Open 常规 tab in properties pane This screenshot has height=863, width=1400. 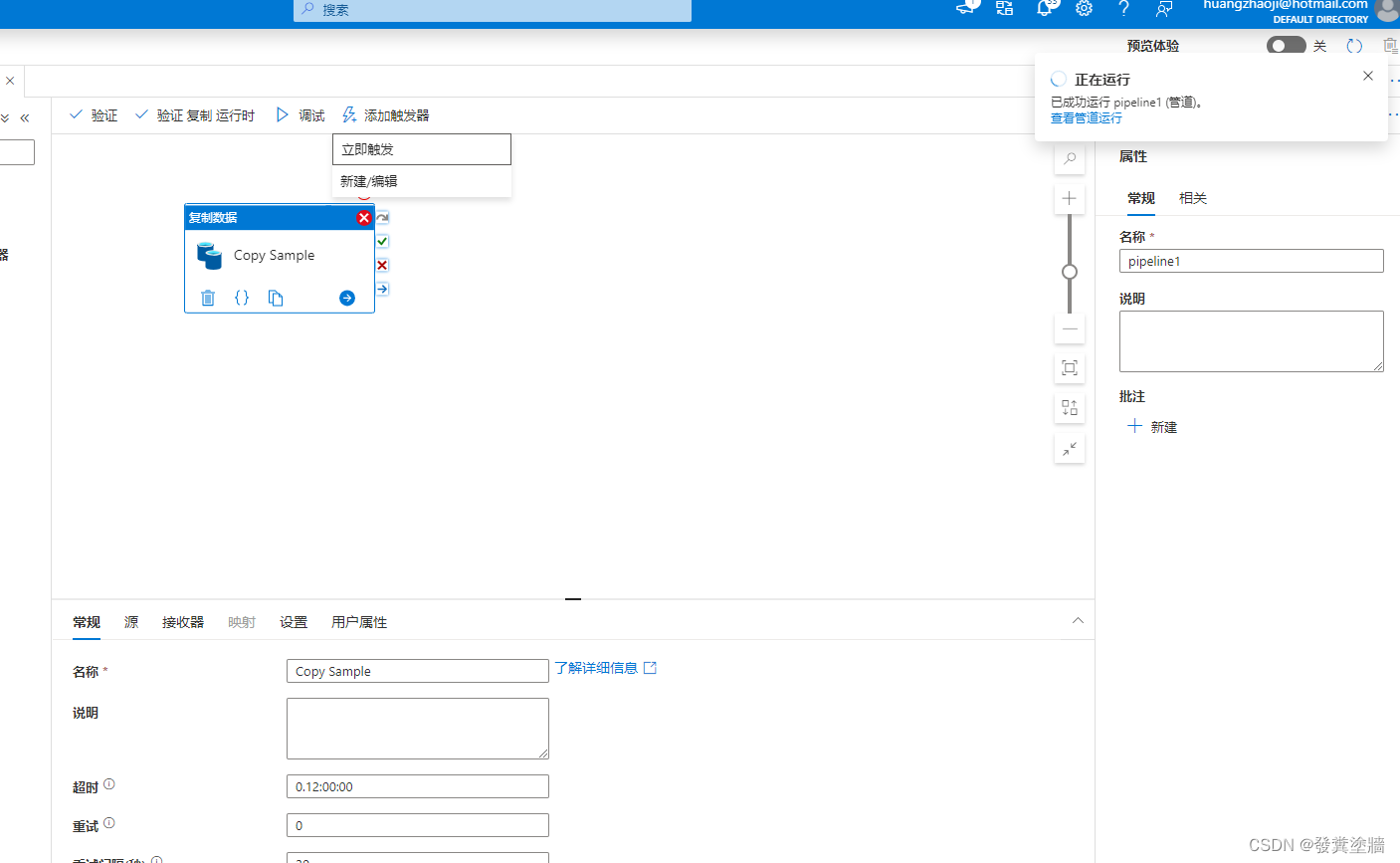click(1141, 198)
